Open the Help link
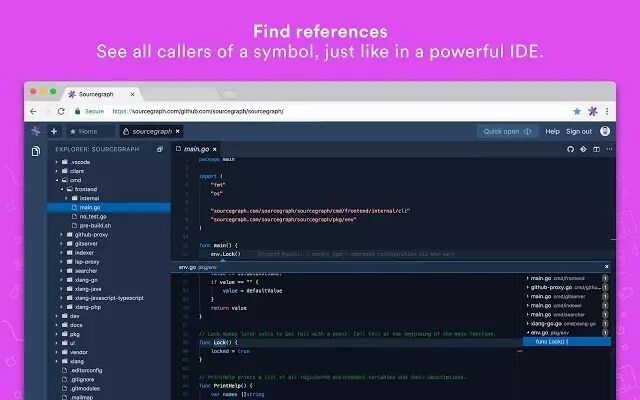 (552, 131)
